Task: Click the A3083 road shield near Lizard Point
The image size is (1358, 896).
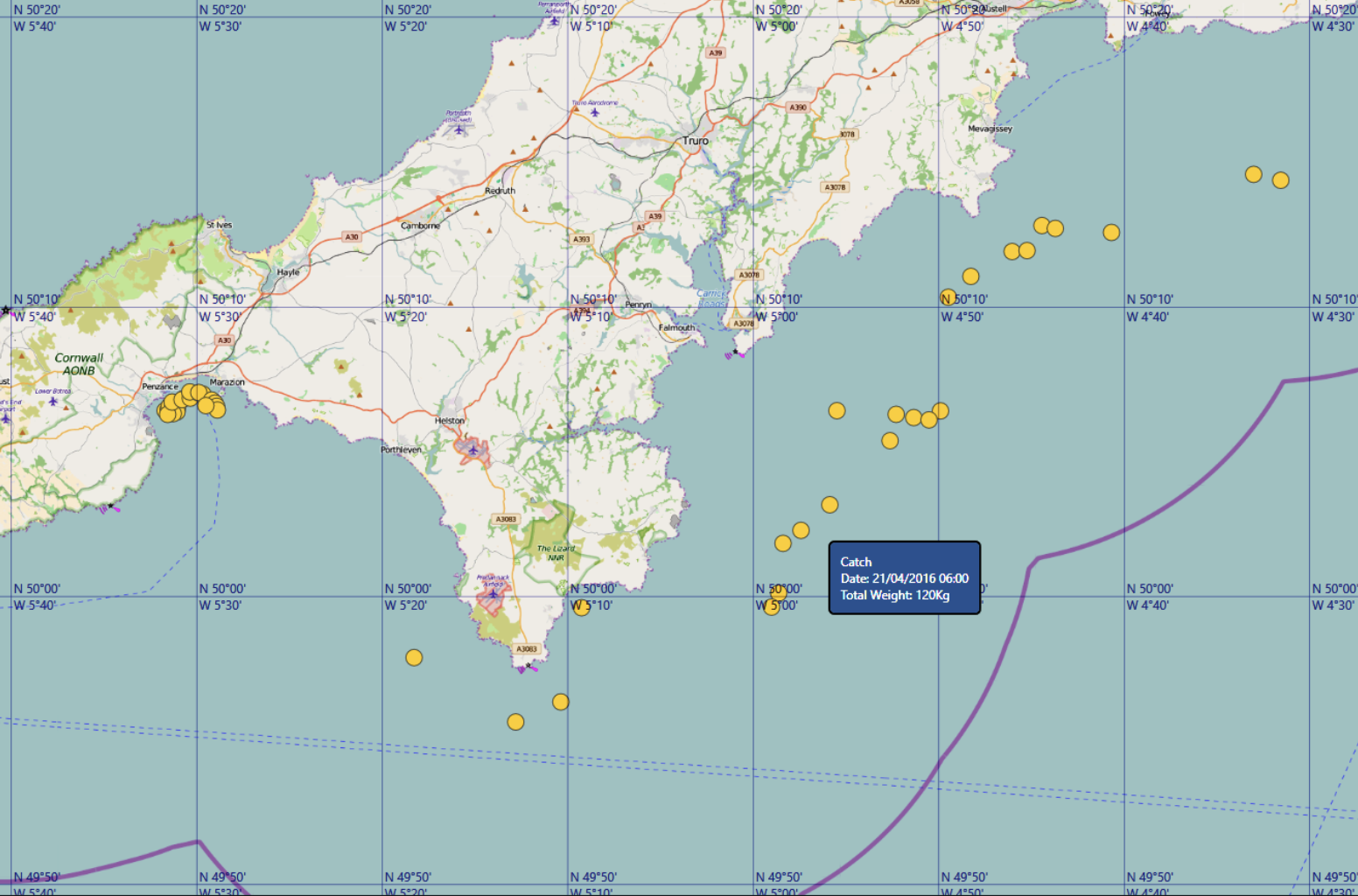Action: pos(526,648)
